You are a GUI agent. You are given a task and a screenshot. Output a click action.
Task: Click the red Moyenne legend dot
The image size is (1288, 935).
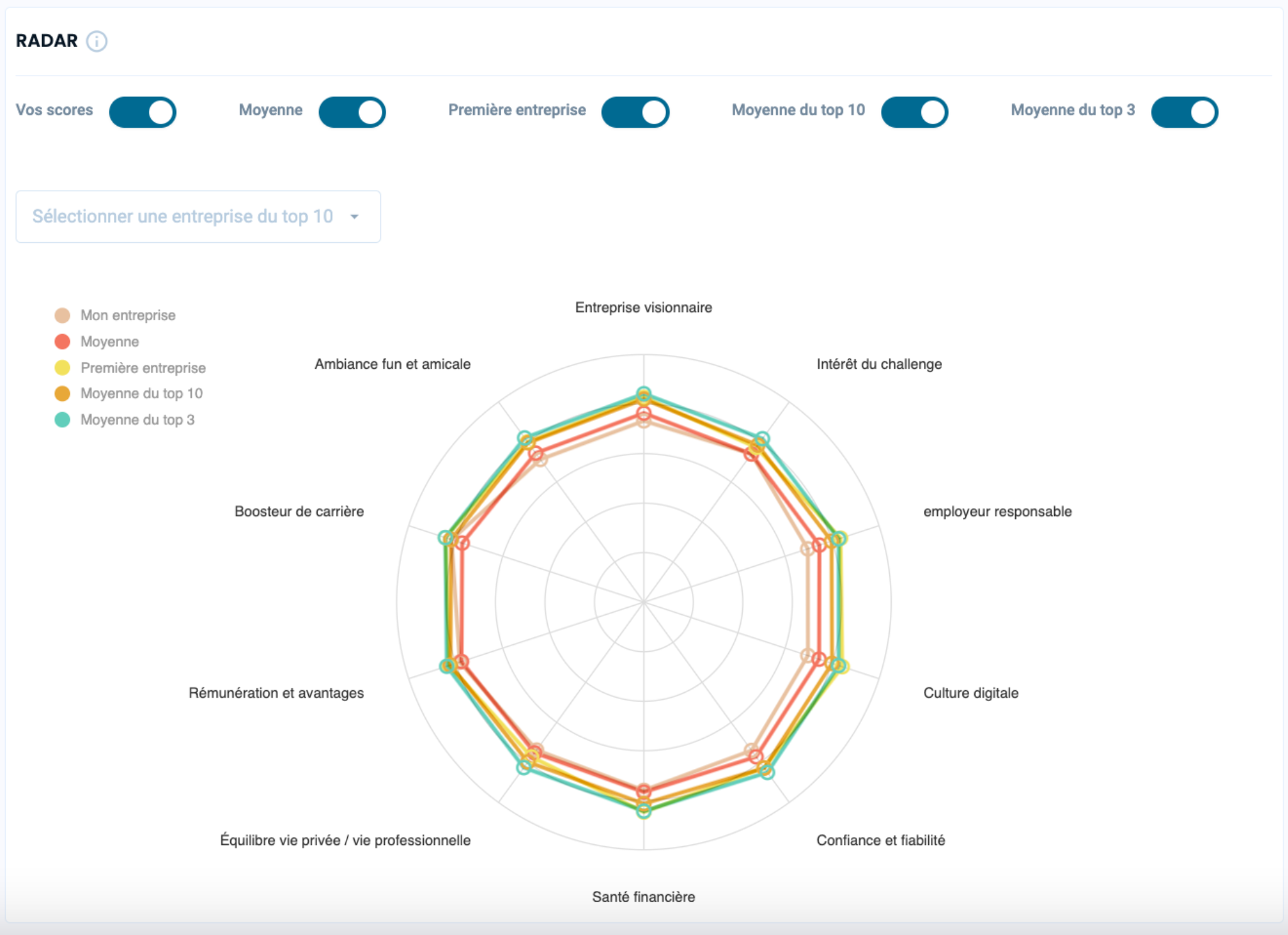(62, 342)
